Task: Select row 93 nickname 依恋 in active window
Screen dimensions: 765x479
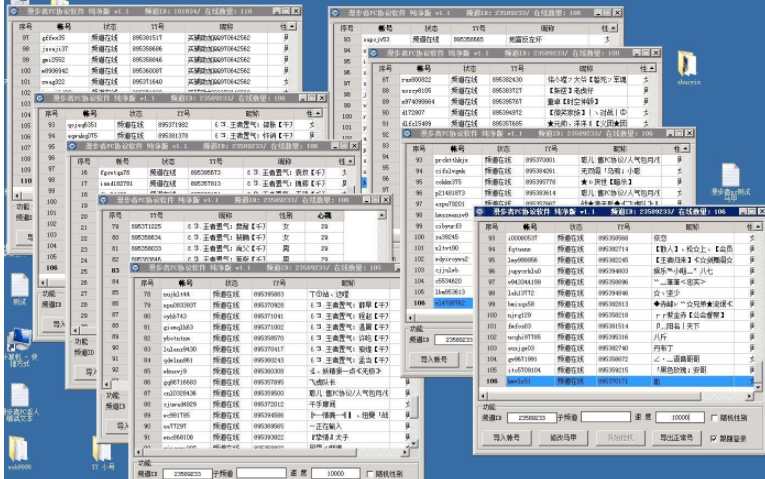Action: click(x=617, y=238)
